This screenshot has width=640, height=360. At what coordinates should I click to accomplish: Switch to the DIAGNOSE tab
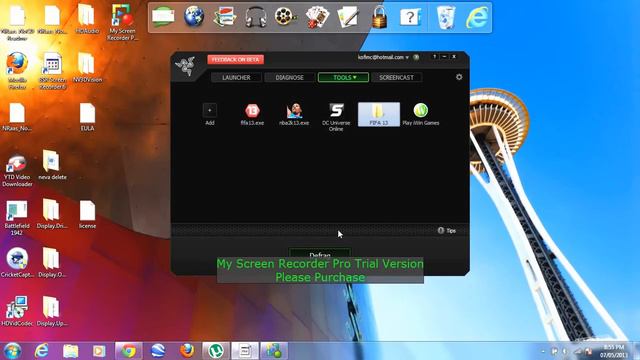click(289, 77)
